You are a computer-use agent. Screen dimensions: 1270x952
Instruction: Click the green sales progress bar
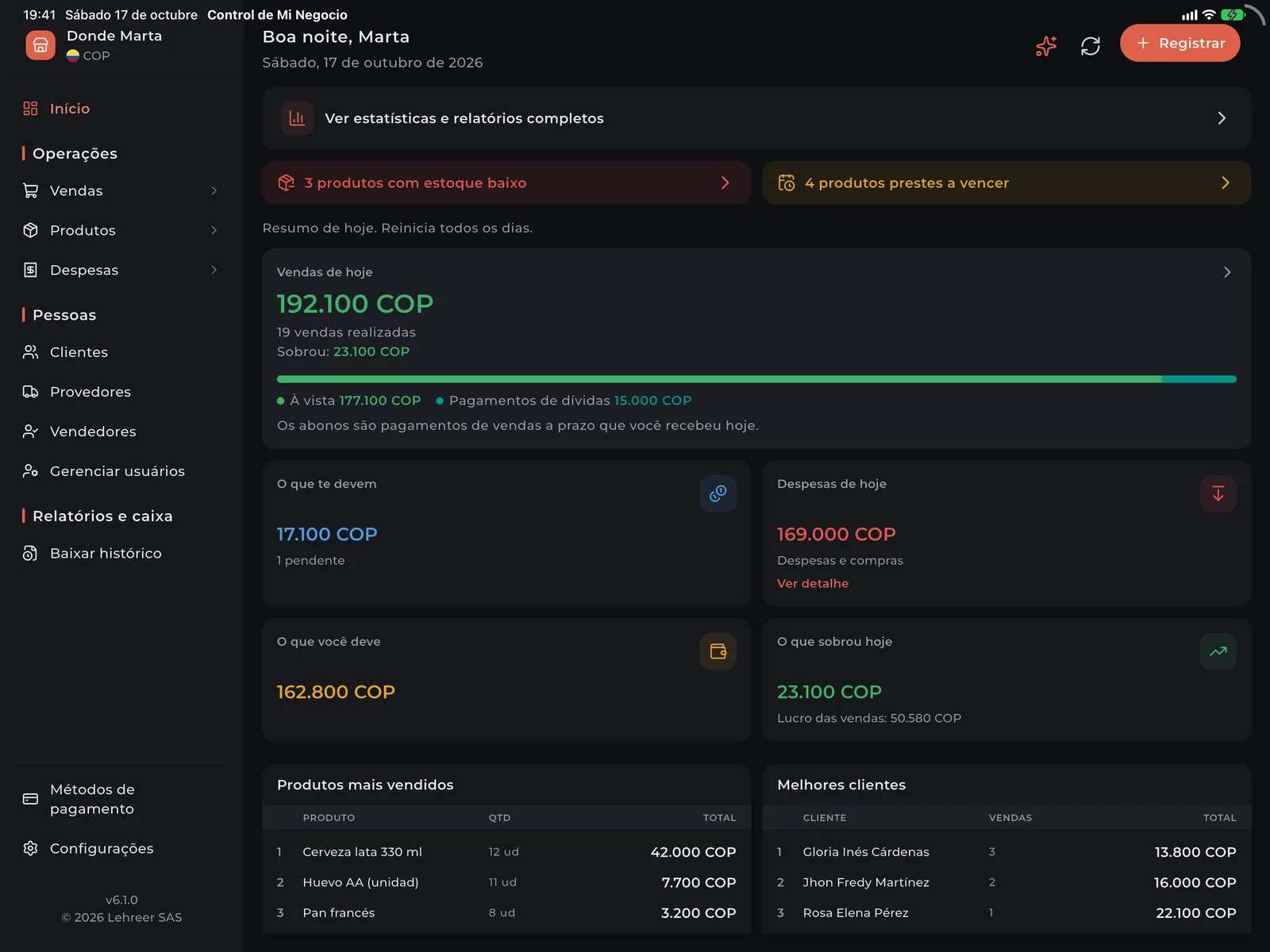[756, 379]
